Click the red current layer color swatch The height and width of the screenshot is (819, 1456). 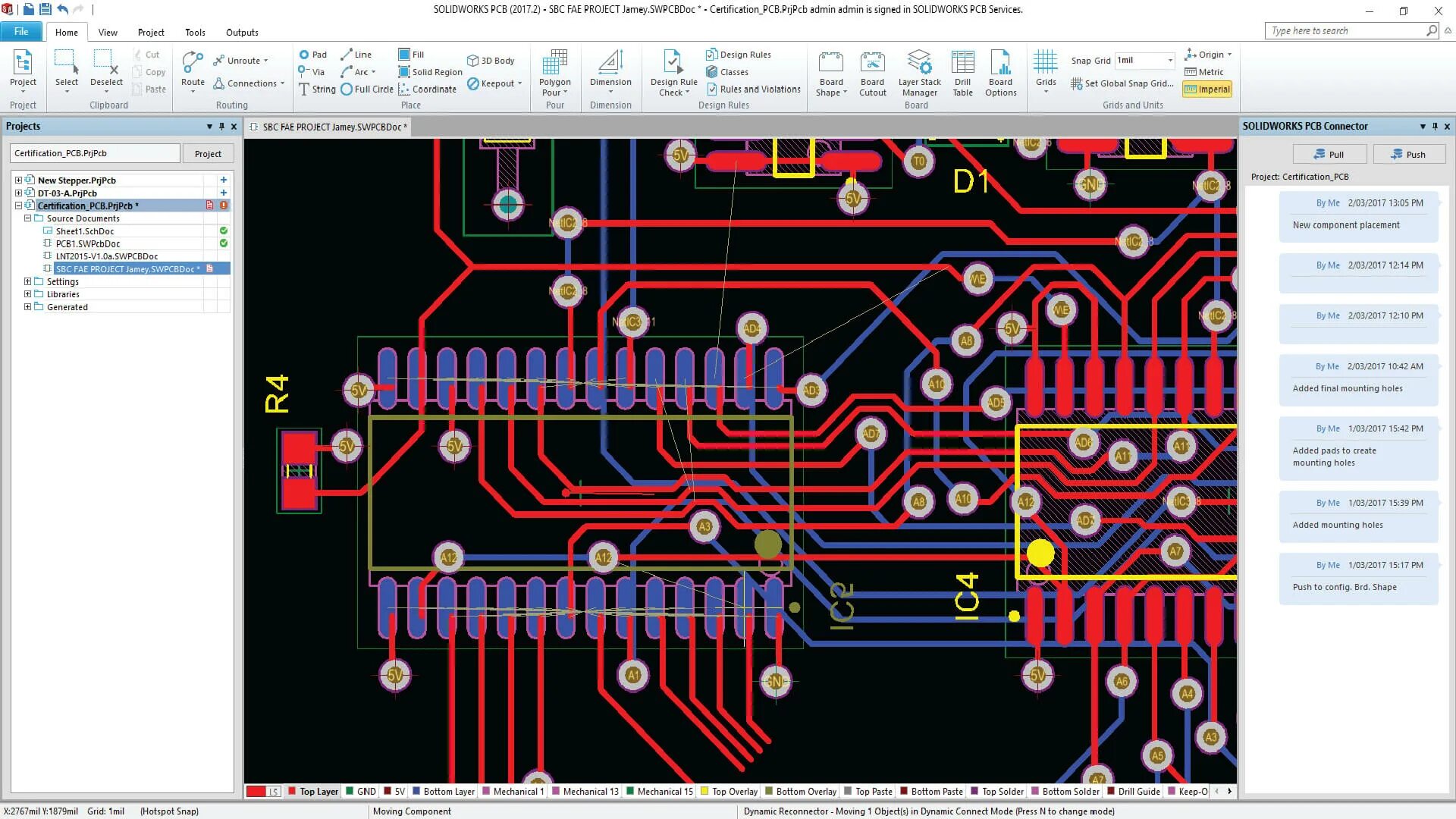(x=256, y=792)
